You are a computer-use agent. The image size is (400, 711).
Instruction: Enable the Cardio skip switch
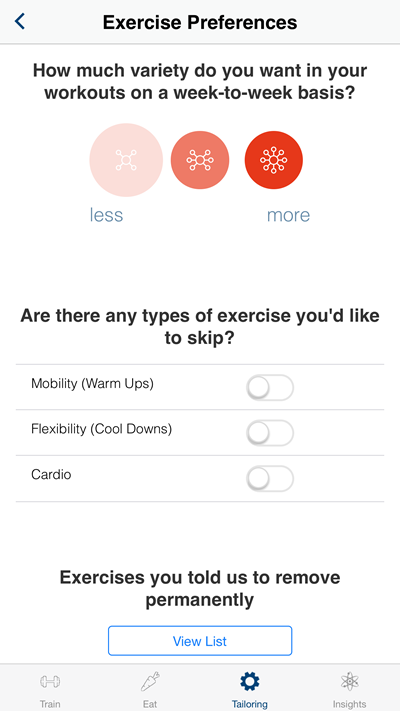click(270, 479)
